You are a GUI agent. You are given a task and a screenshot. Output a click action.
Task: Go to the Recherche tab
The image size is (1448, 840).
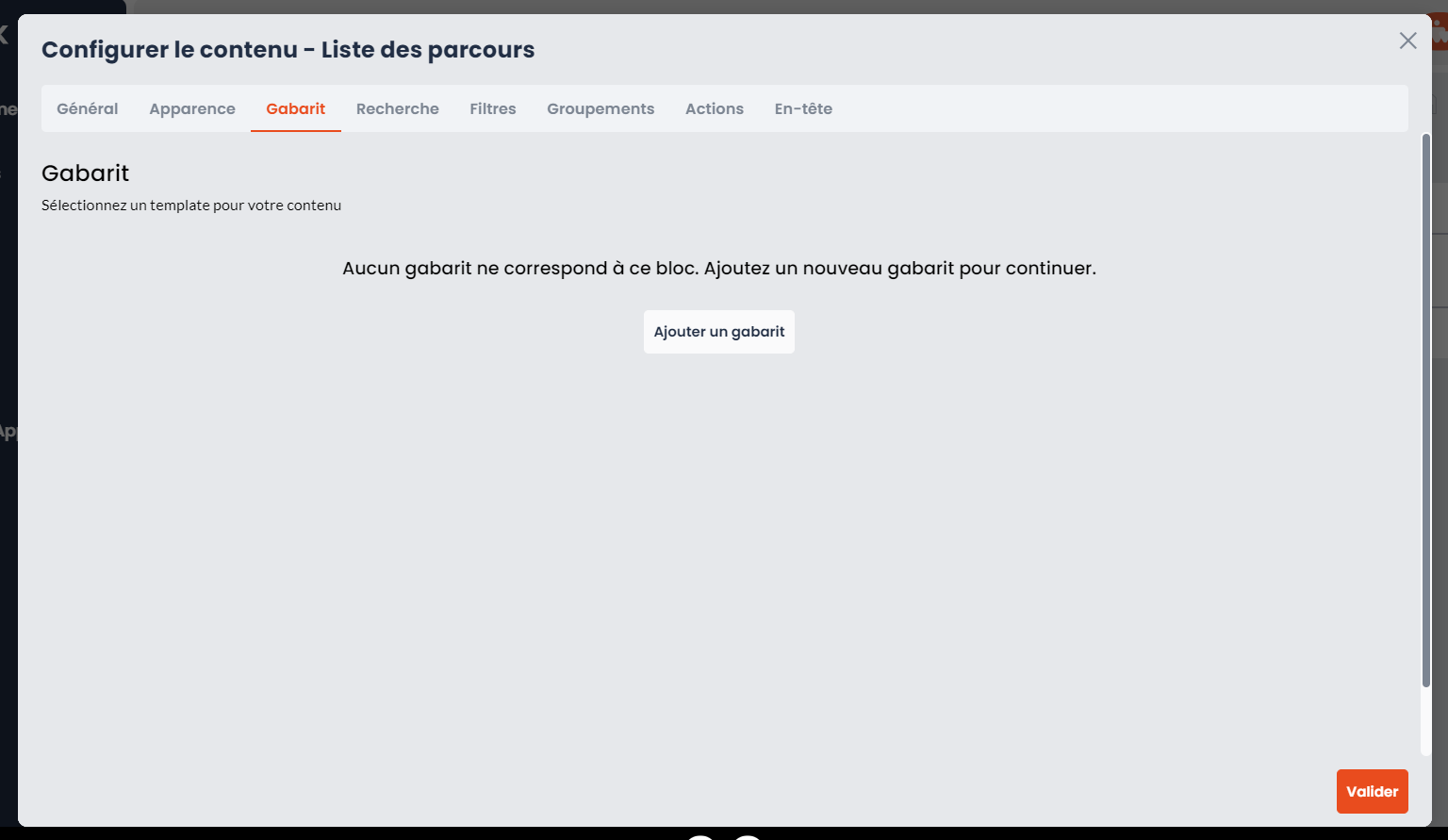click(398, 108)
